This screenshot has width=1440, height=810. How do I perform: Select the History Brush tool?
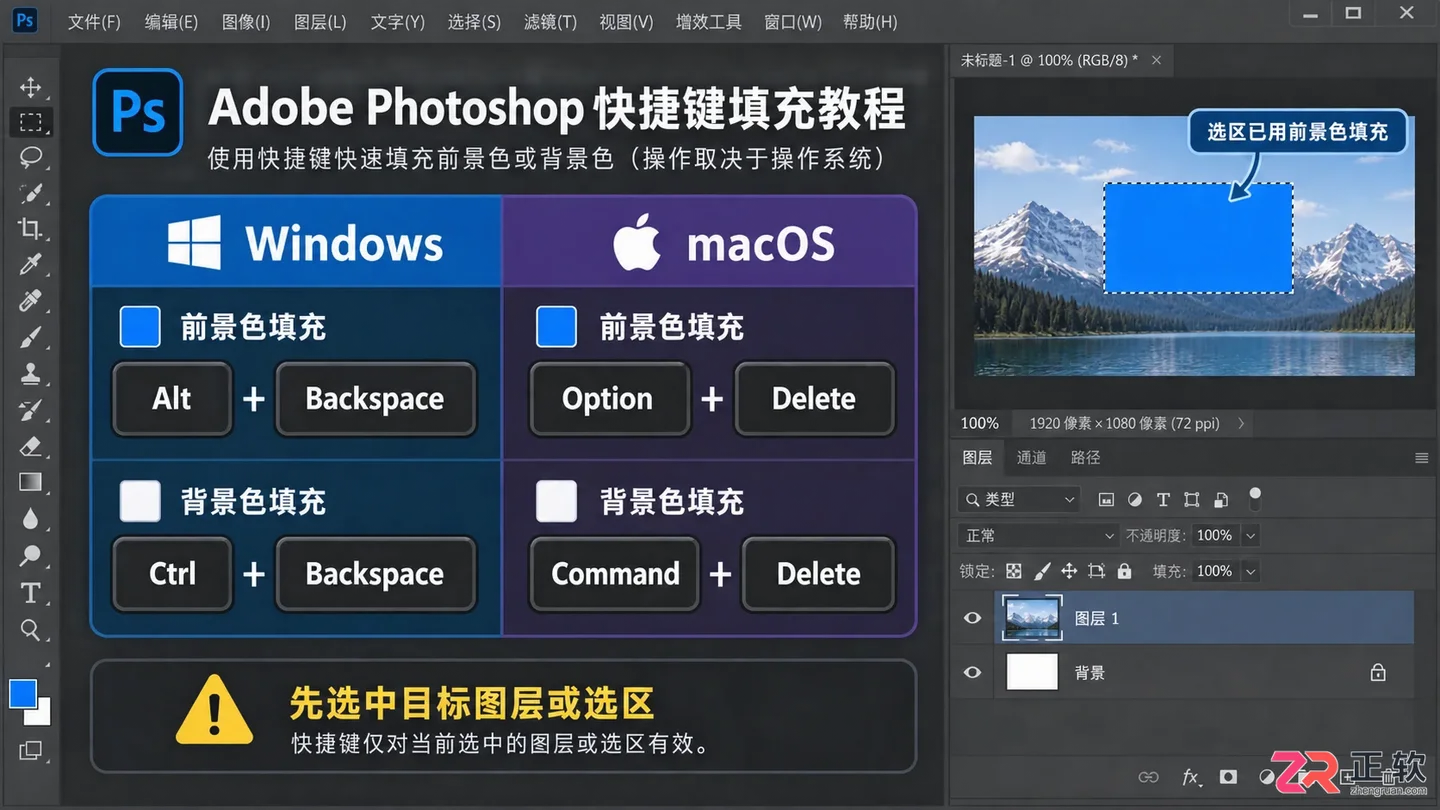tap(30, 410)
